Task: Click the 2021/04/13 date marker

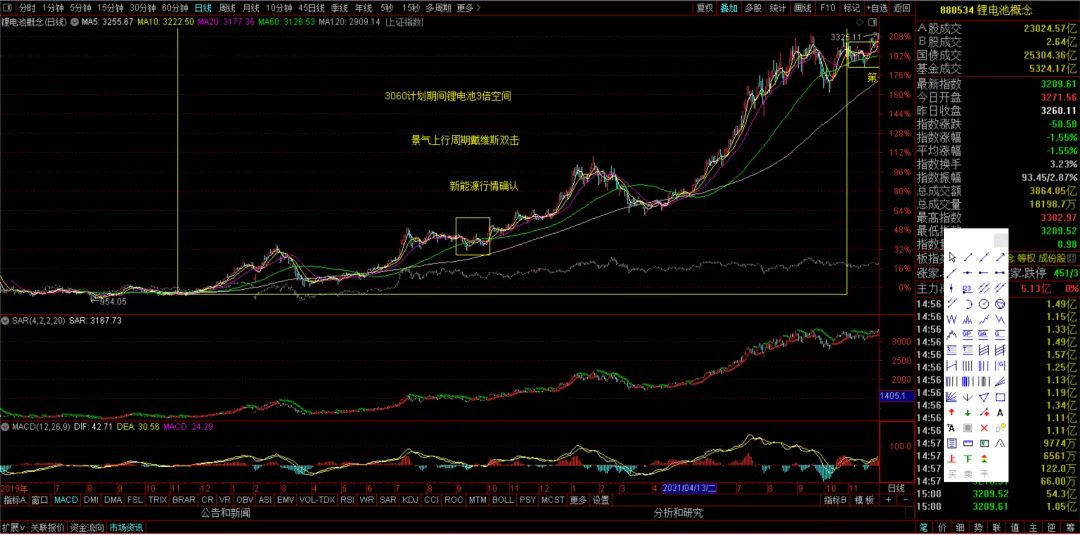Action: pyautogui.click(x=691, y=487)
